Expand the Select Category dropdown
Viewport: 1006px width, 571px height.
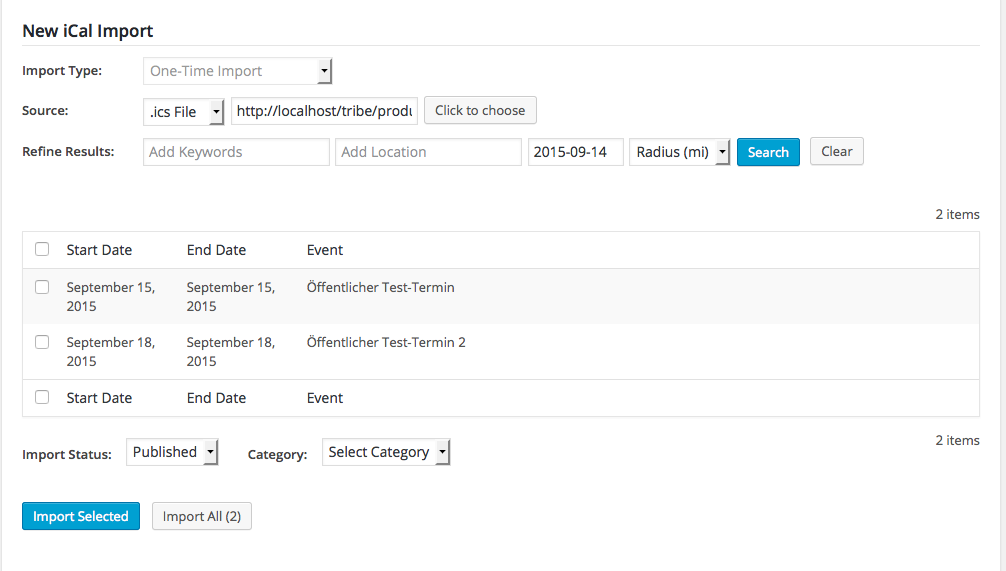(x=386, y=452)
